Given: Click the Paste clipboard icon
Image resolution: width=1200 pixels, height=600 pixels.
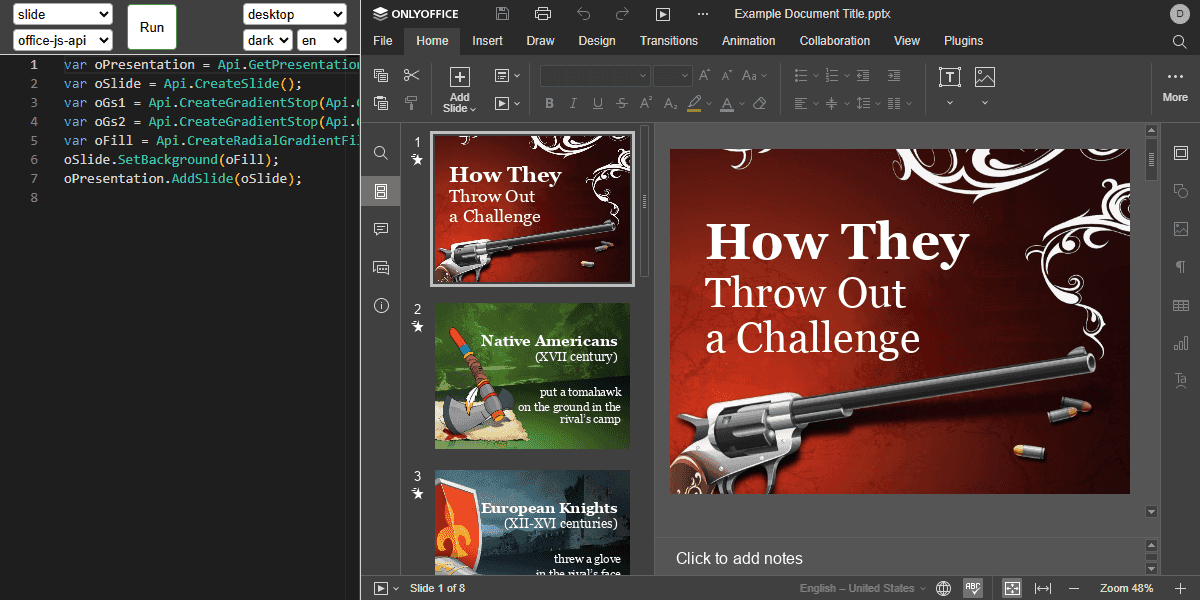Looking at the screenshot, I should [x=380, y=103].
